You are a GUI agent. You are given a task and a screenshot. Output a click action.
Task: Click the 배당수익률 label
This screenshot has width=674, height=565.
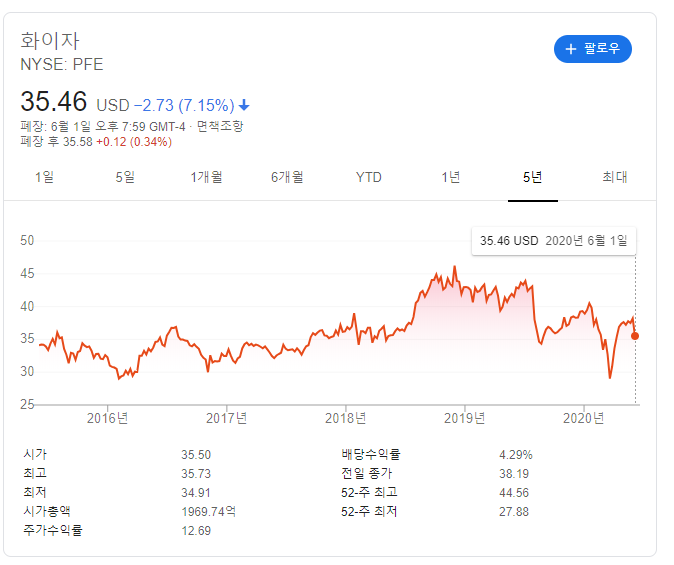[371, 454]
